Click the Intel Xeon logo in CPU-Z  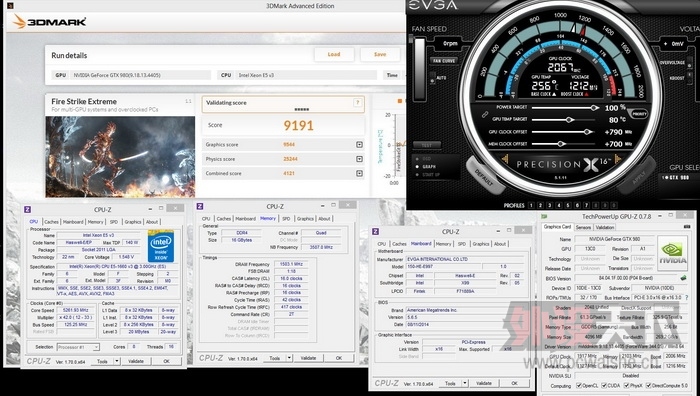(161, 246)
